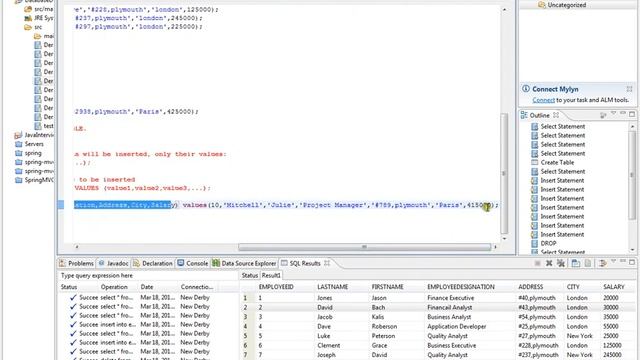Click the Data Source Explorer tab icon

pos(216,263)
